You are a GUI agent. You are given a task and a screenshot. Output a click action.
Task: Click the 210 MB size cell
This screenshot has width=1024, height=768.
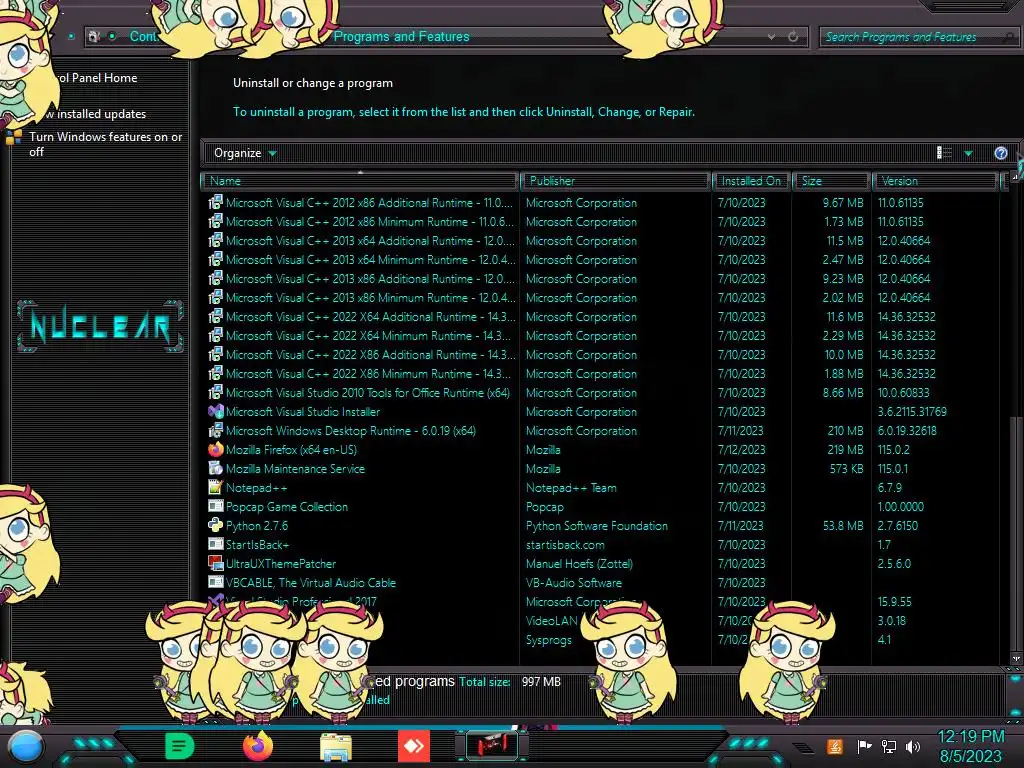point(845,431)
